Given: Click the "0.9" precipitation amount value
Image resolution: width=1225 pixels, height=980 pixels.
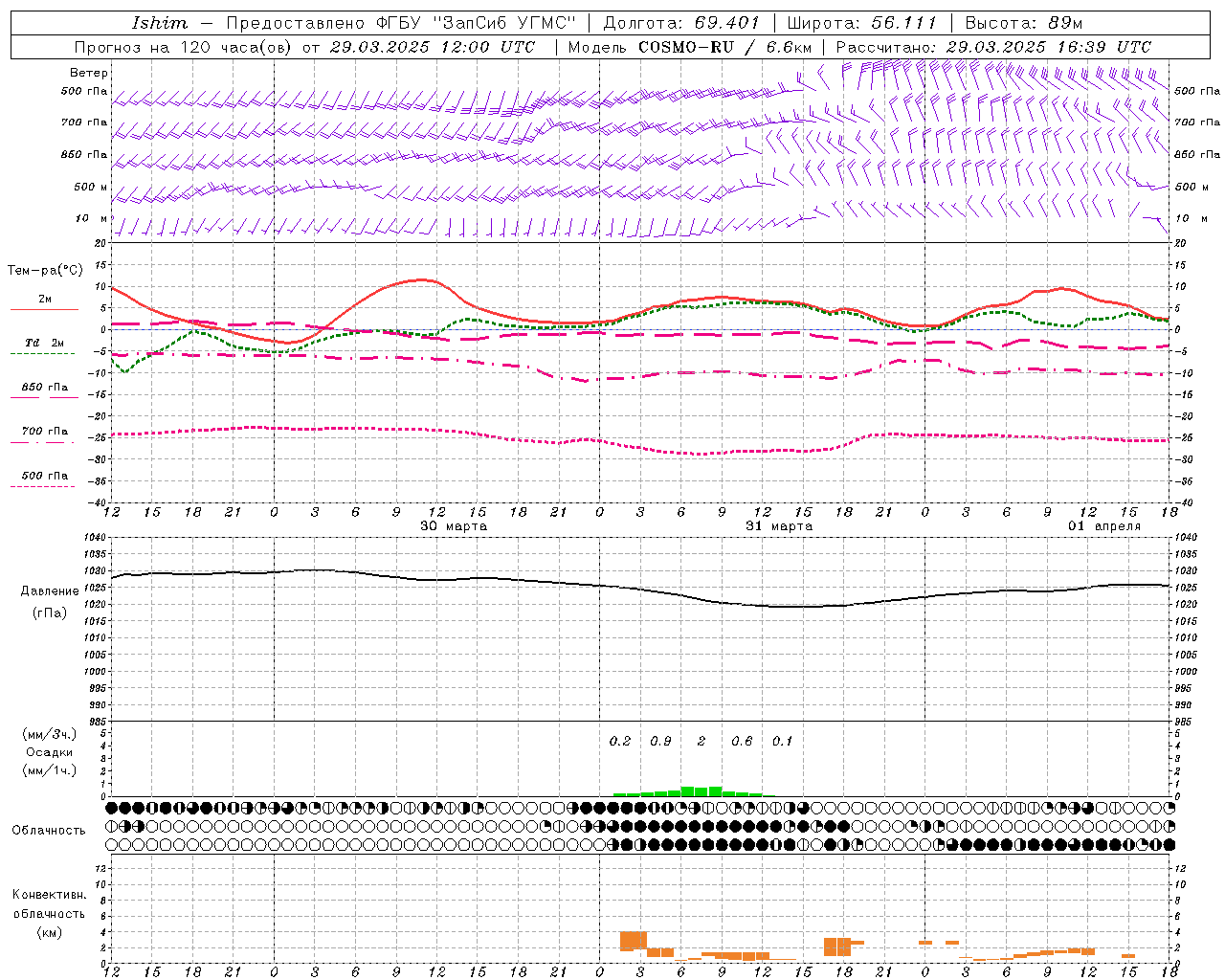Looking at the screenshot, I should 660,742.
